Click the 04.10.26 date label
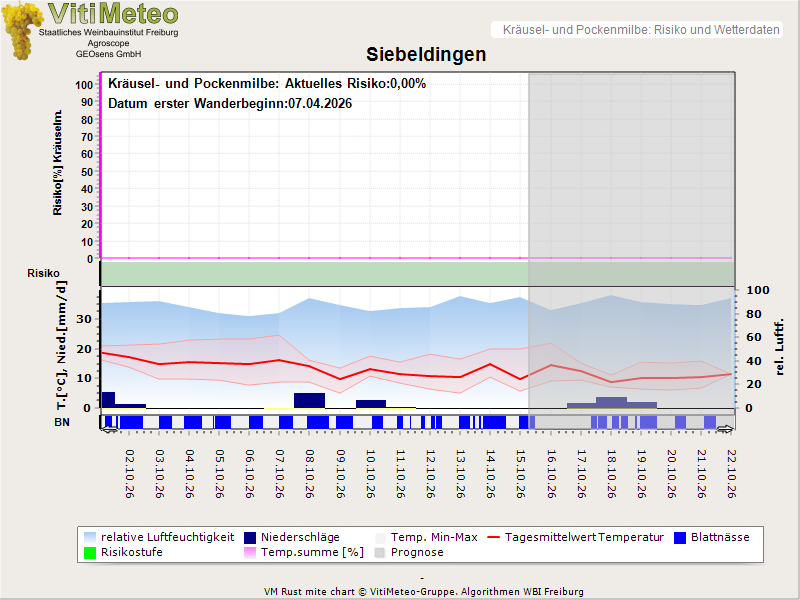This screenshot has width=800, height=600. [x=190, y=474]
